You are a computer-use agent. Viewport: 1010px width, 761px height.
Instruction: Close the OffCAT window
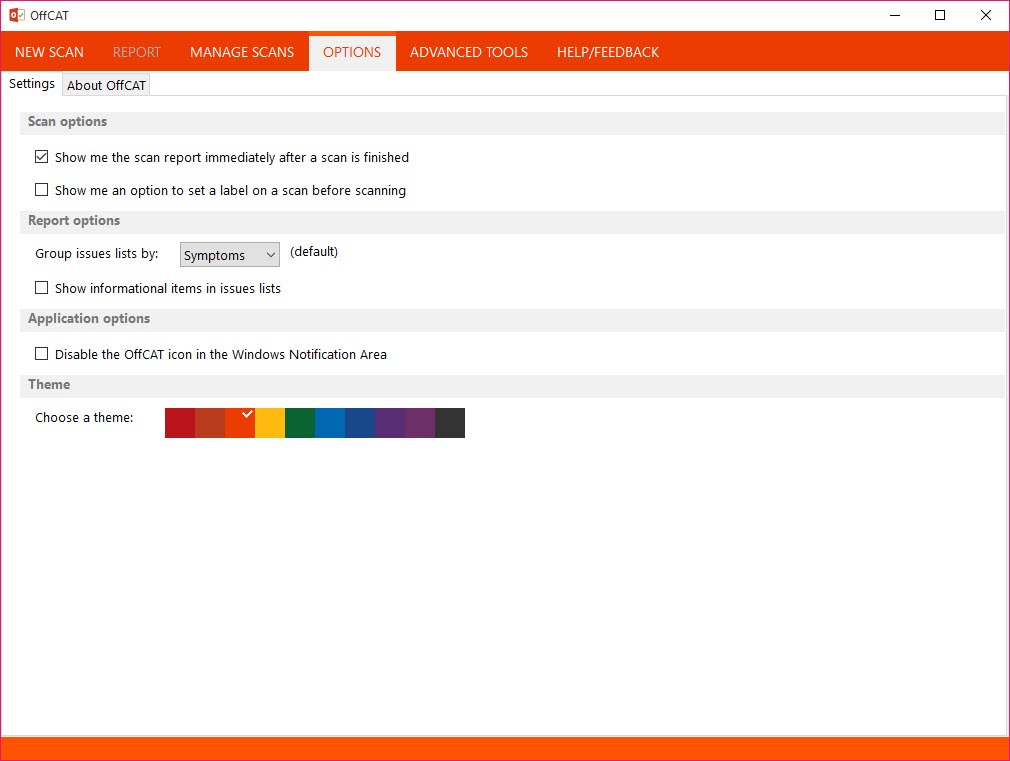point(986,15)
